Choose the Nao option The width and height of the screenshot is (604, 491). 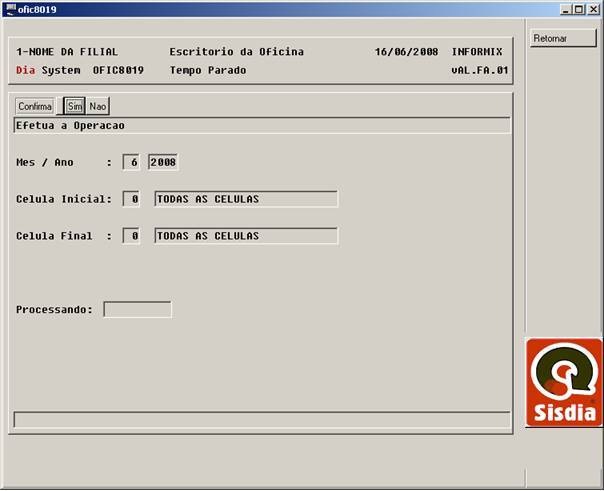98,106
